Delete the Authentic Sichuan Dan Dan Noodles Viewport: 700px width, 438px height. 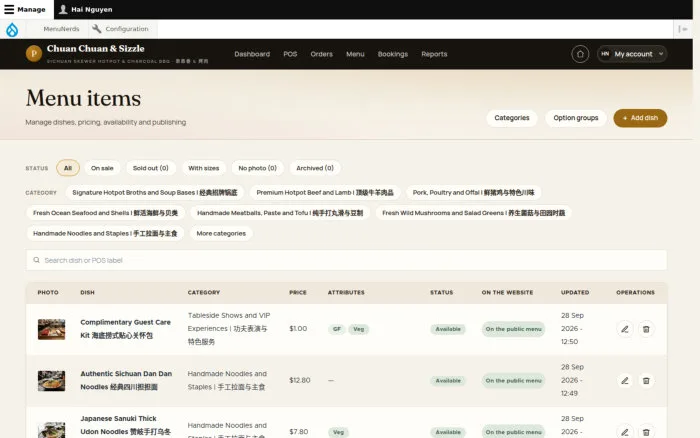coord(646,381)
